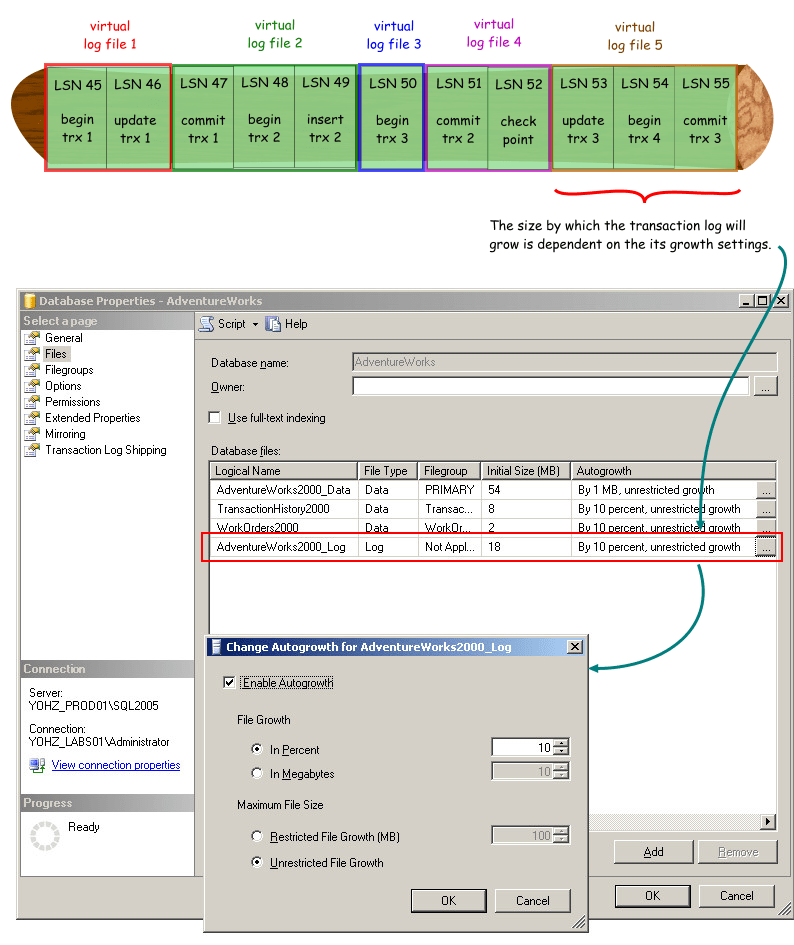Click the Change Autogrowth title bar icon
The image size is (794, 945).
tap(216, 647)
